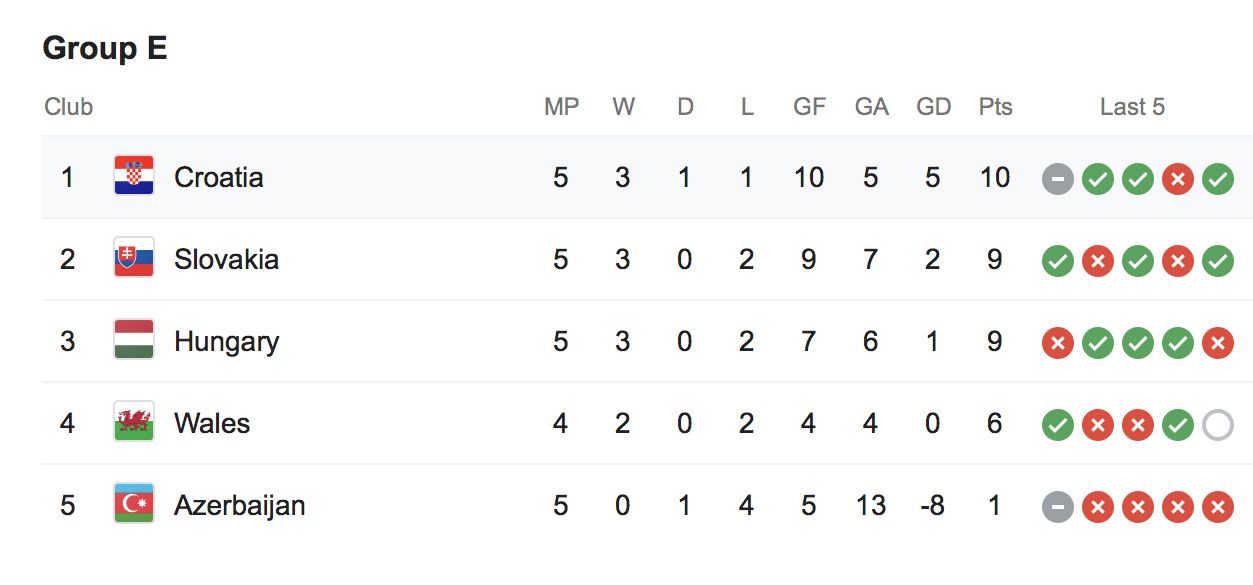Click the Azerbaijan flag icon

click(134, 505)
